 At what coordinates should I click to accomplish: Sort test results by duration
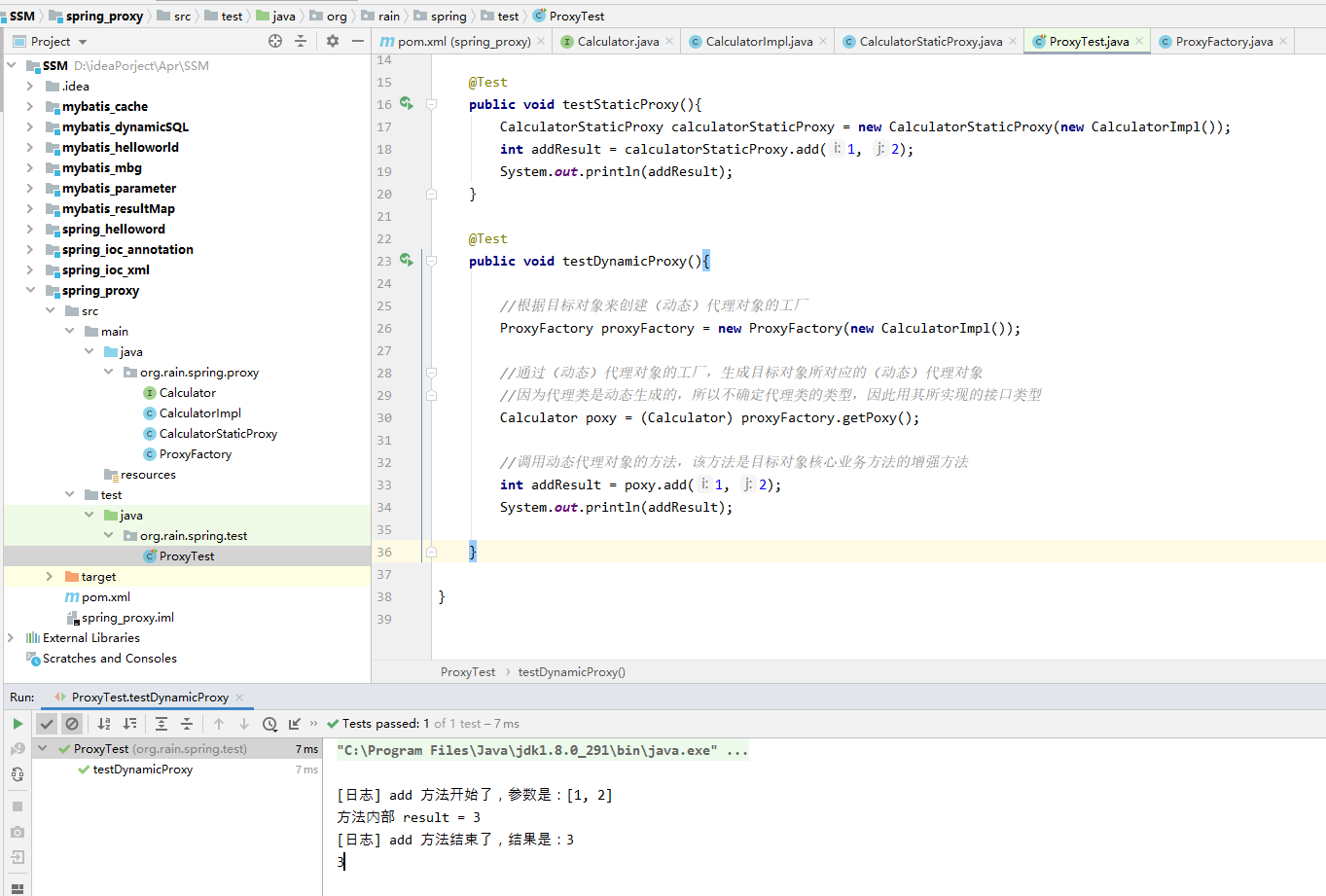tap(129, 724)
